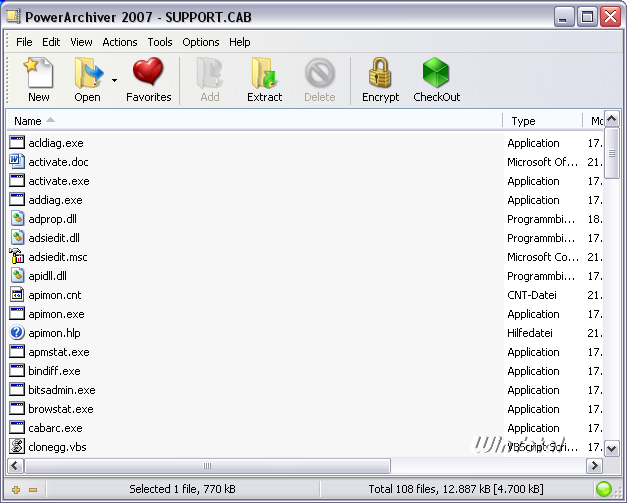Open the Edit menu
This screenshot has height=503, width=627.
point(51,42)
